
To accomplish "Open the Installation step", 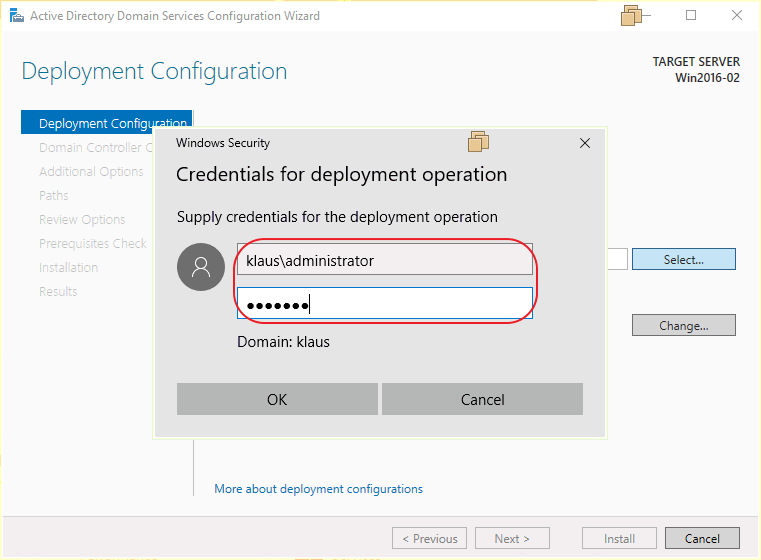I will click(x=68, y=268).
